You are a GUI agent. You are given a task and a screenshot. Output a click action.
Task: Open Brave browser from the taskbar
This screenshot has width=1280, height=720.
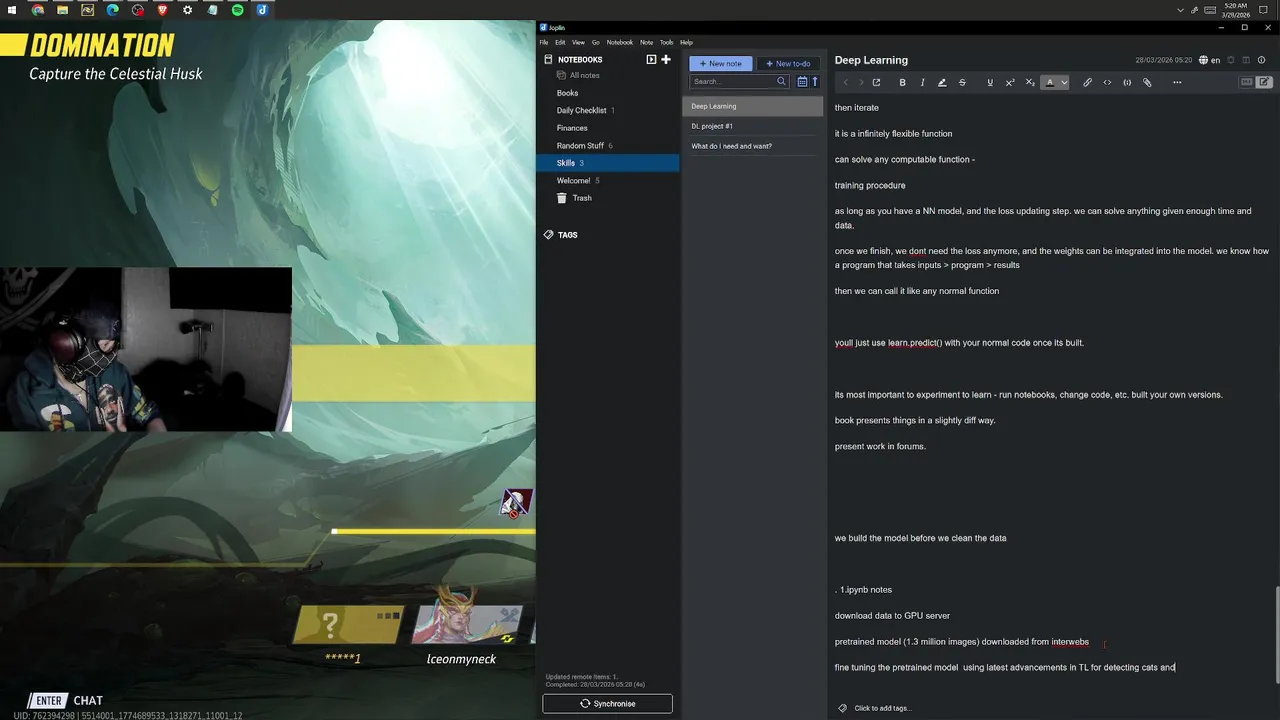pos(162,10)
